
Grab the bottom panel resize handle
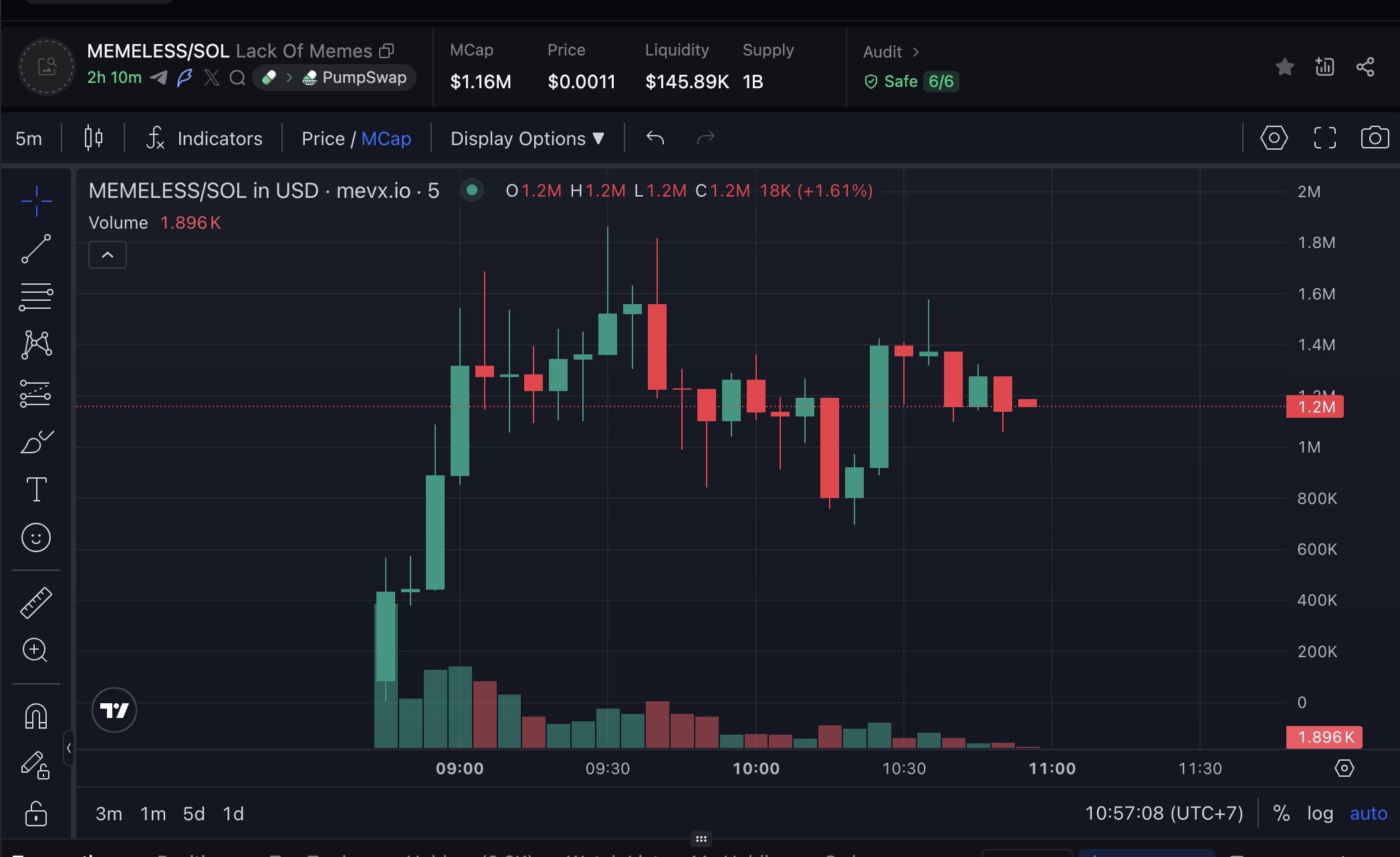[701, 838]
